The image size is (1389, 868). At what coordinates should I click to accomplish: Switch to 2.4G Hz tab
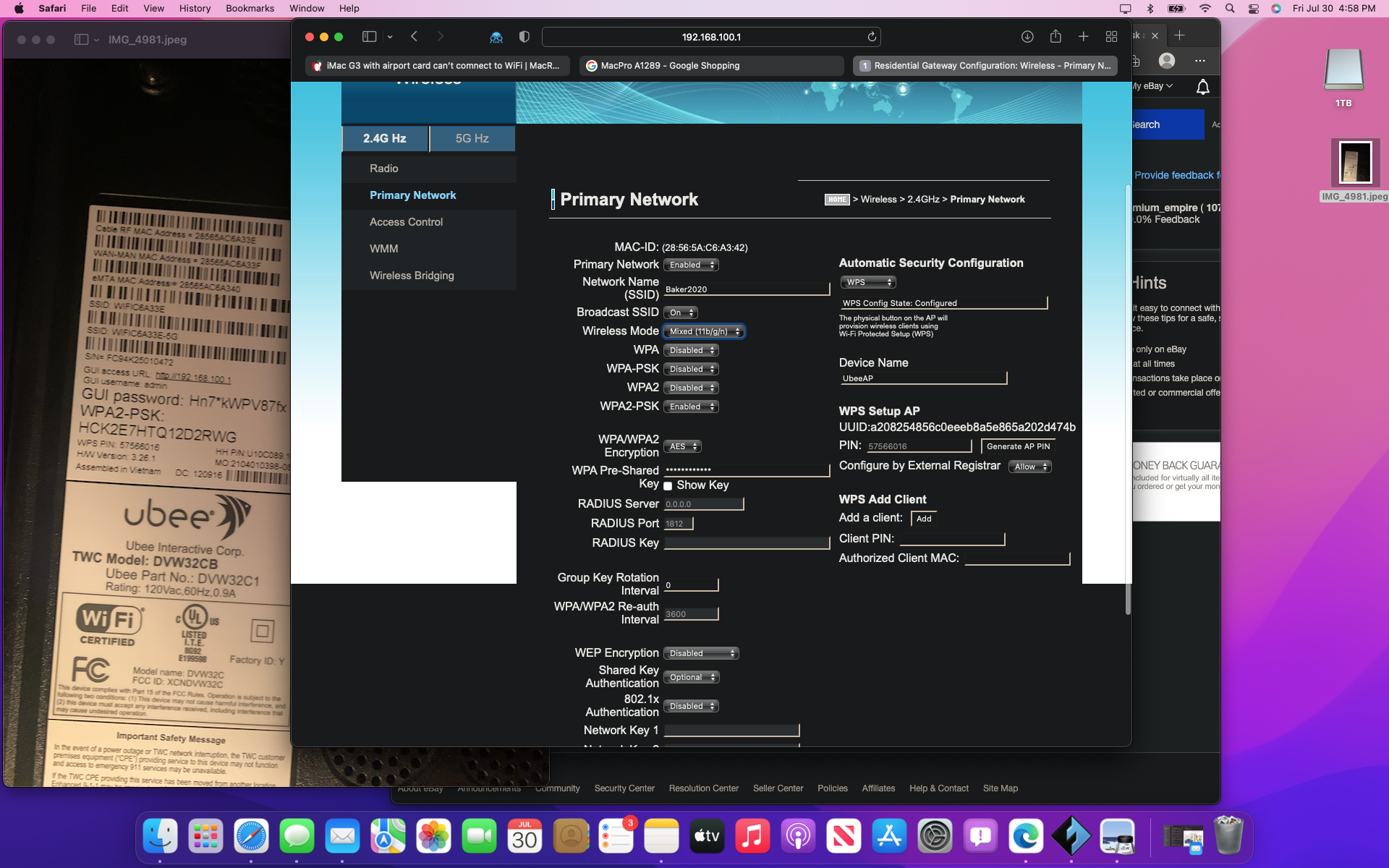385,138
